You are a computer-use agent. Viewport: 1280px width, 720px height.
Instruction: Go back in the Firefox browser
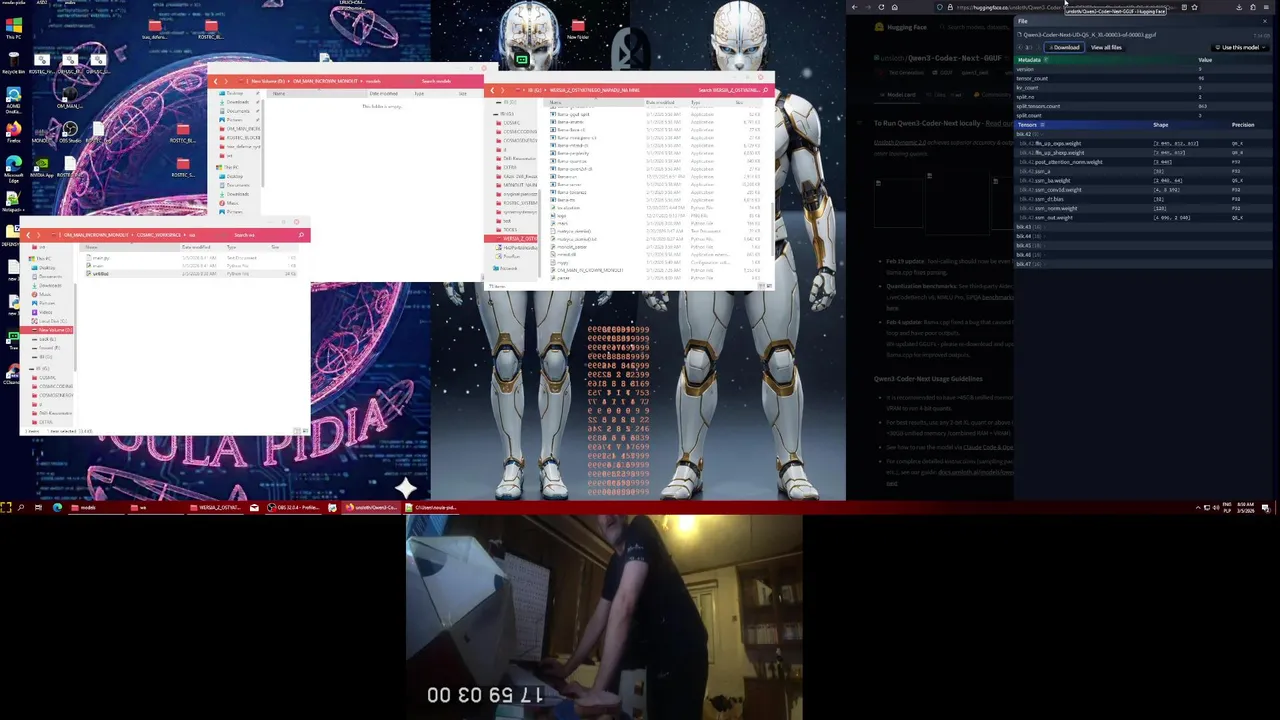tap(854, 7)
